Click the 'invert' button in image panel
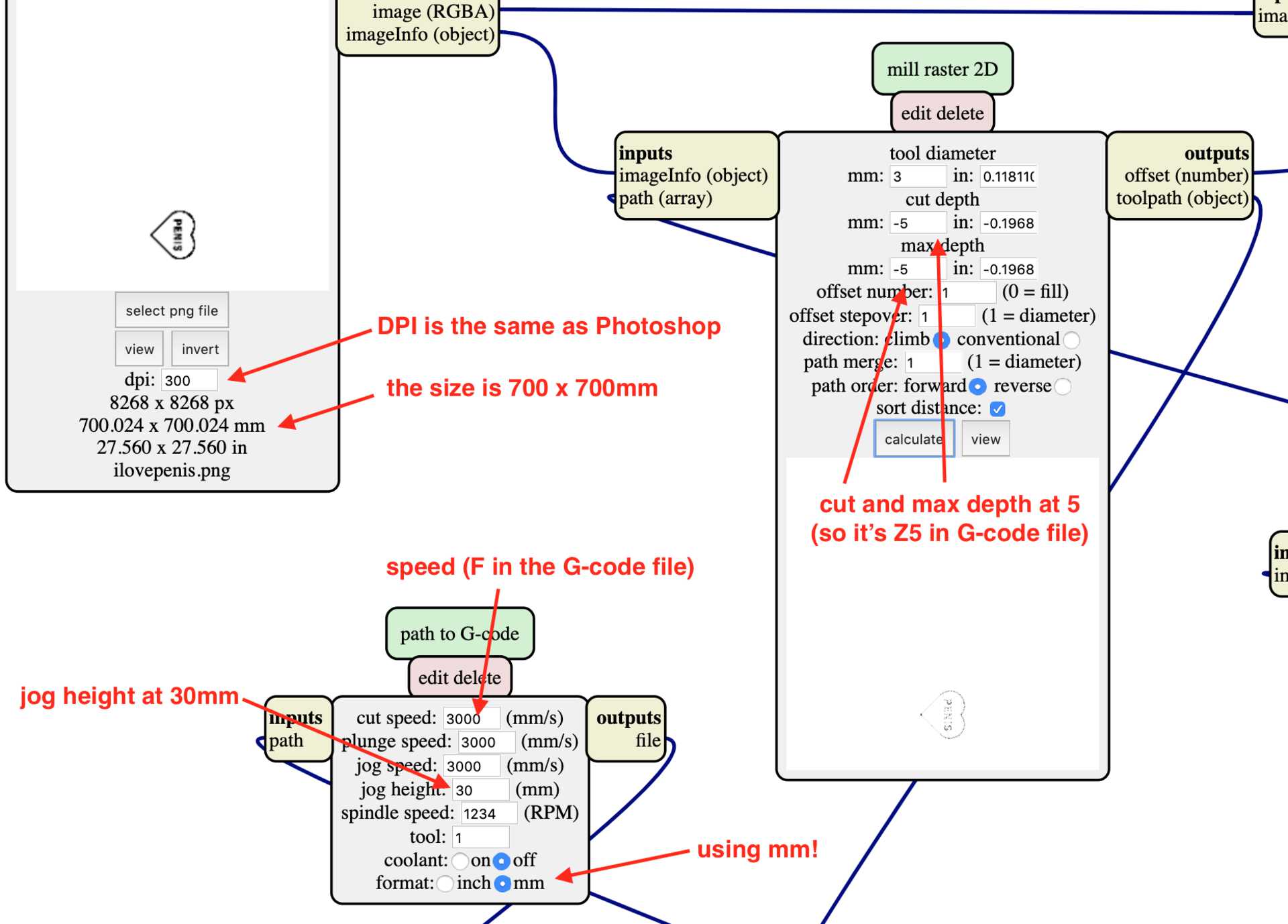This screenshot has height=924, width=1288. click(x=200, y=348)
